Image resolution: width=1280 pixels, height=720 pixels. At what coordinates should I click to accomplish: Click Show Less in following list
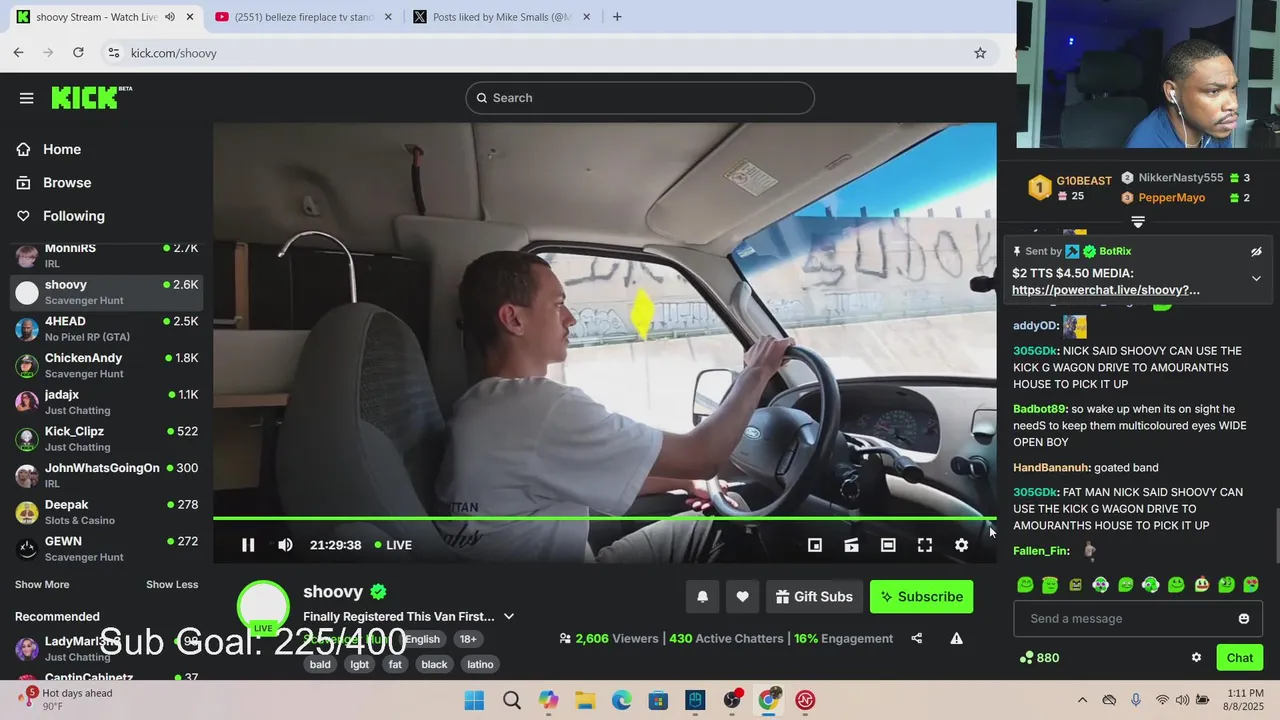172,585
